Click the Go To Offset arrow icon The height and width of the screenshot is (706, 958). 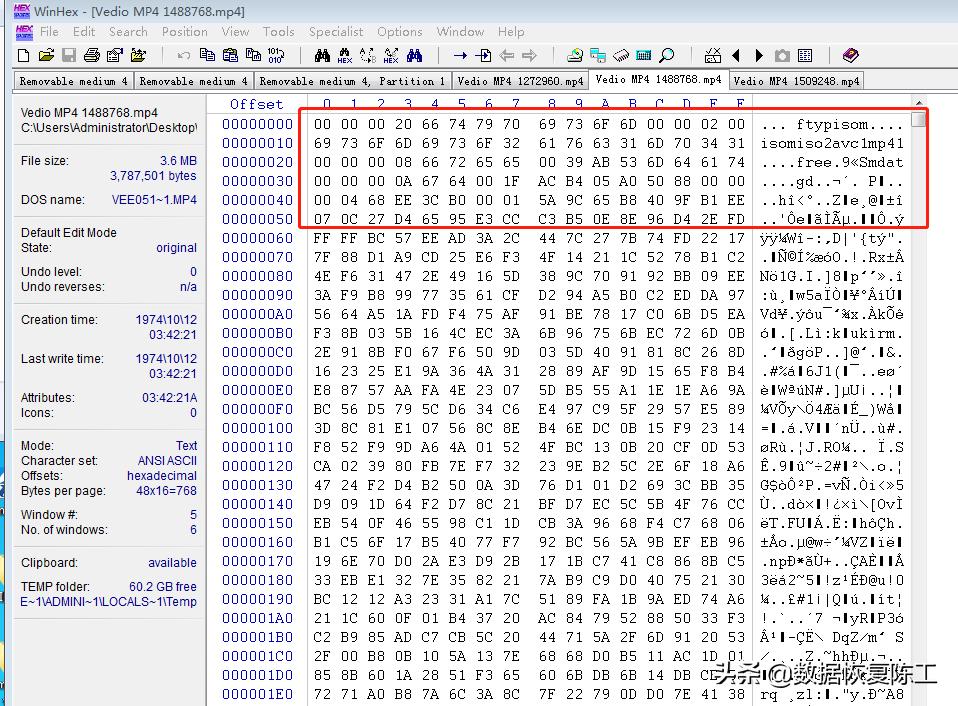pos(460,56)
